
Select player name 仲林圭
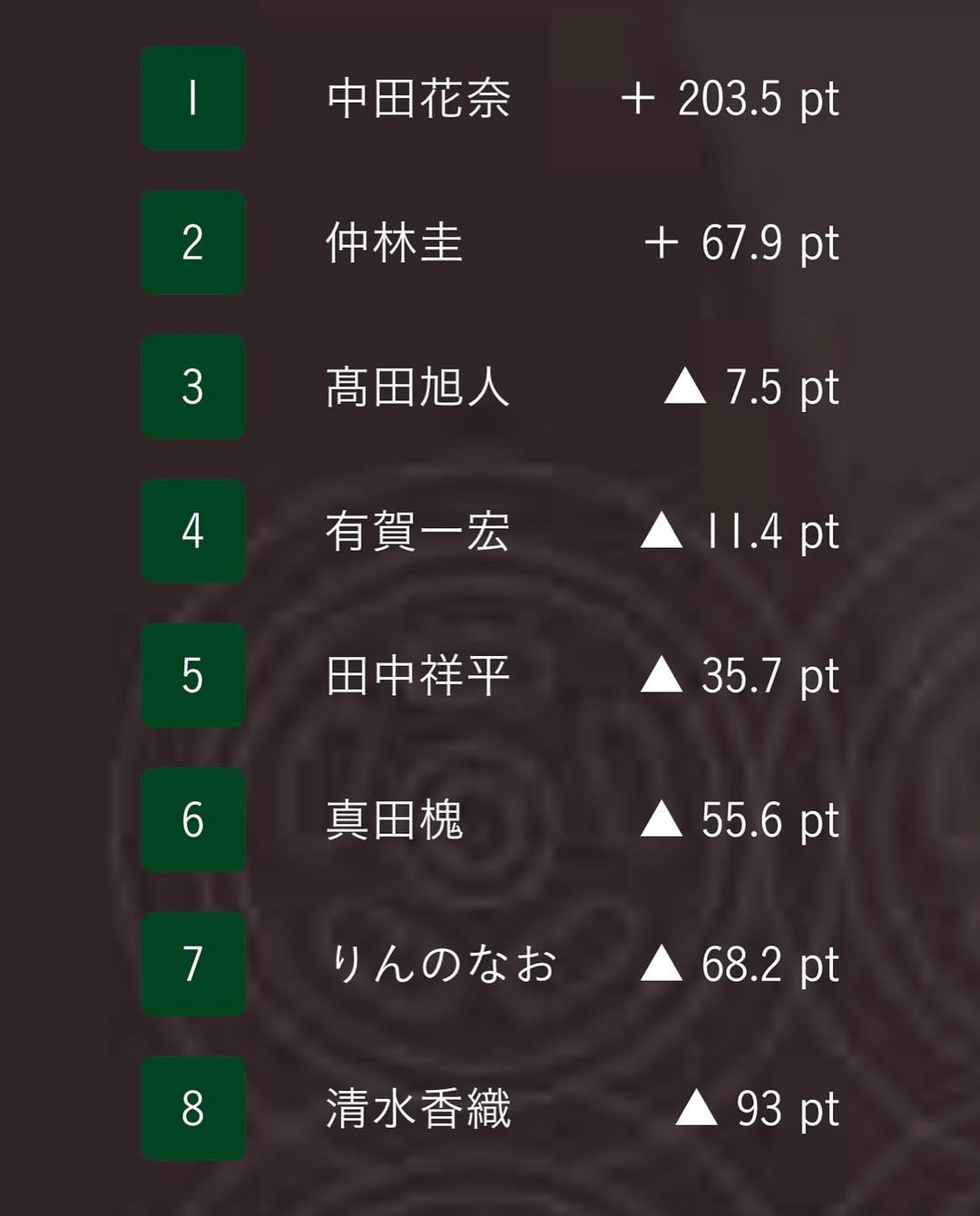[395, 242]
